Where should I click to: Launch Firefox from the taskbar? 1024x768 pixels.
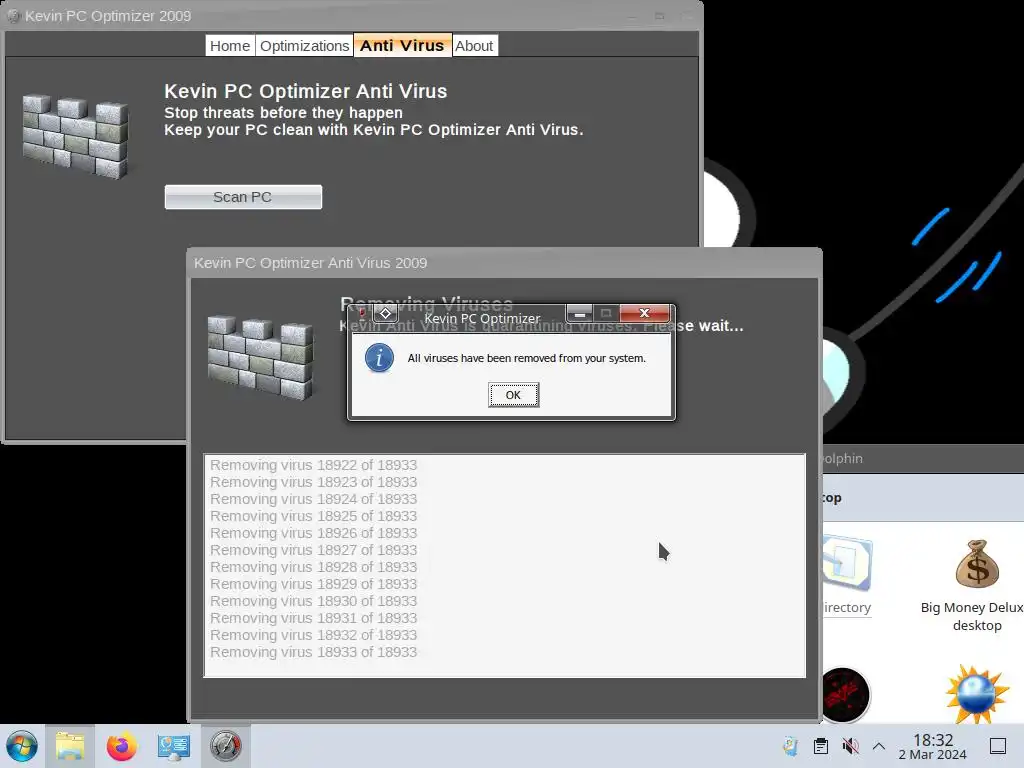click(121, 746)
